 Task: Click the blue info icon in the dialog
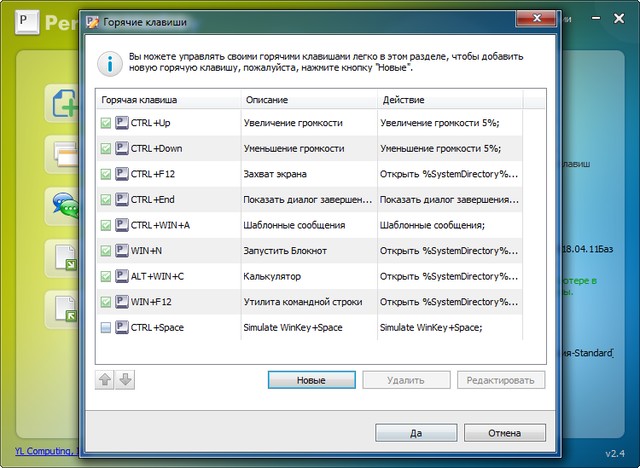[109, 64]
